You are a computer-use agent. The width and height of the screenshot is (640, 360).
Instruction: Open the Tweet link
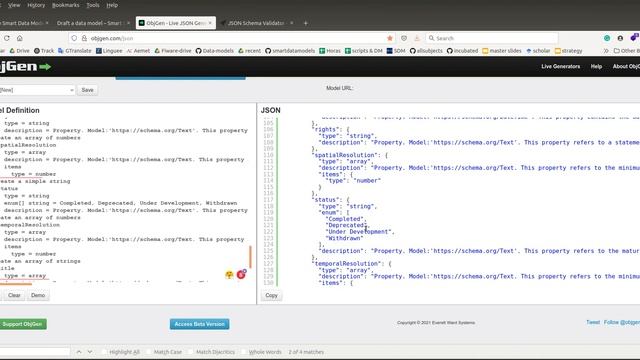point(593,322)
